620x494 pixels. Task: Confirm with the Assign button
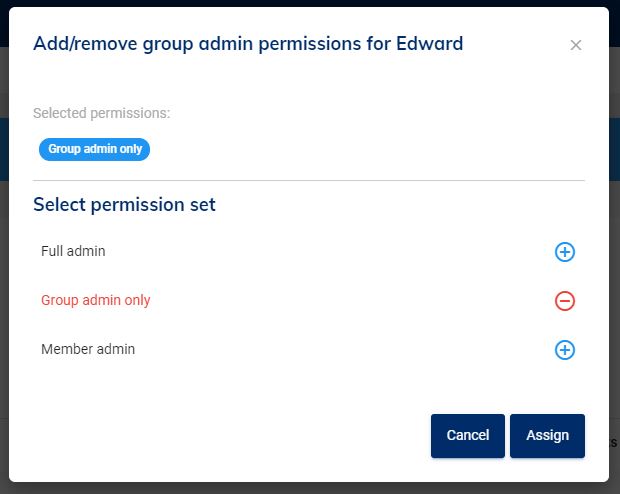547,435
